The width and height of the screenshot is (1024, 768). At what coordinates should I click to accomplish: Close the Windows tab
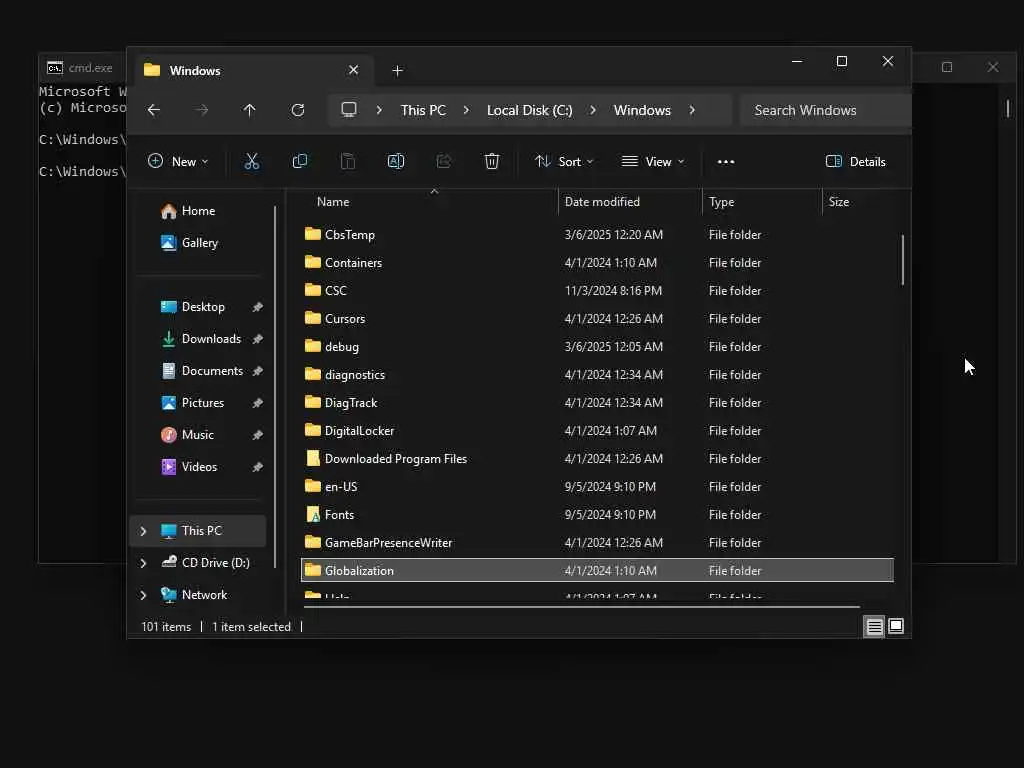[353, 70]
